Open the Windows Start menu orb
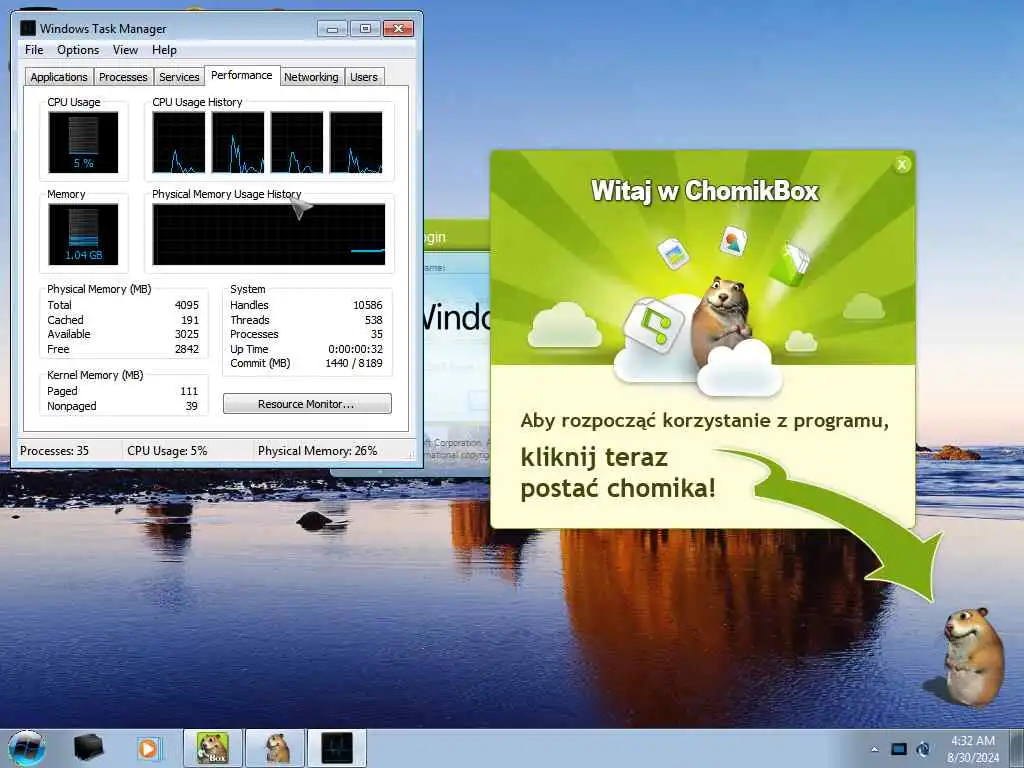 click(27, 748)
